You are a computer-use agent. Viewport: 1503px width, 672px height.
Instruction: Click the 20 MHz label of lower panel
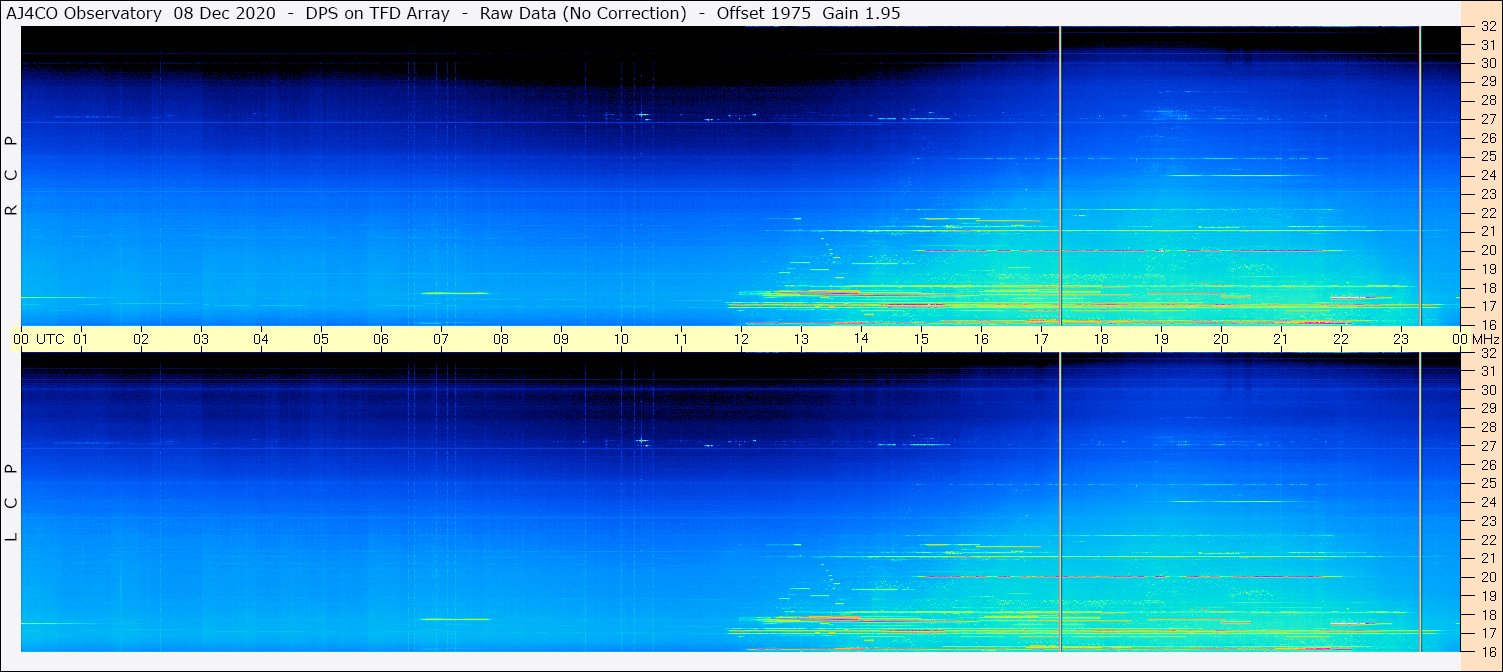(1487, 577)
